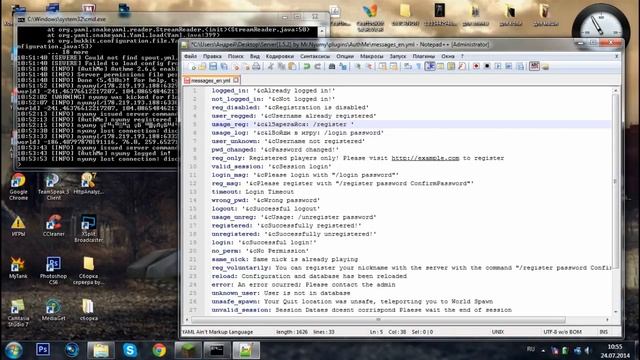Toggle the highlighted indent guide button
This screenshot has width=640, height=360.
coord(430,66)
